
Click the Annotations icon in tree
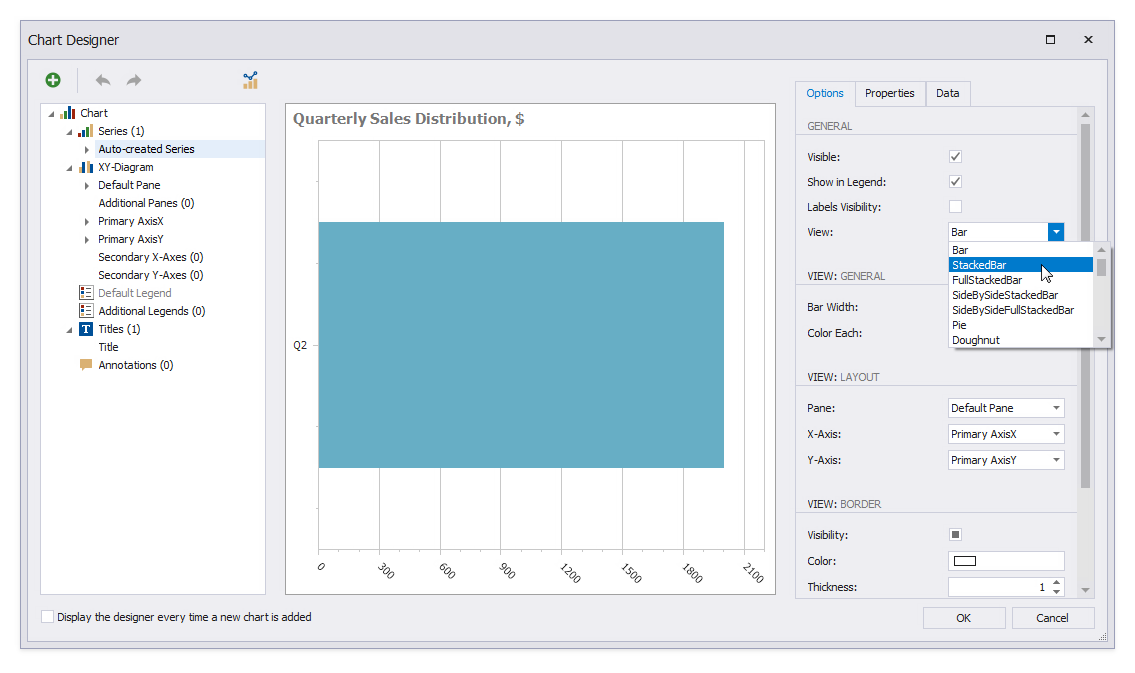pos(86,365)
